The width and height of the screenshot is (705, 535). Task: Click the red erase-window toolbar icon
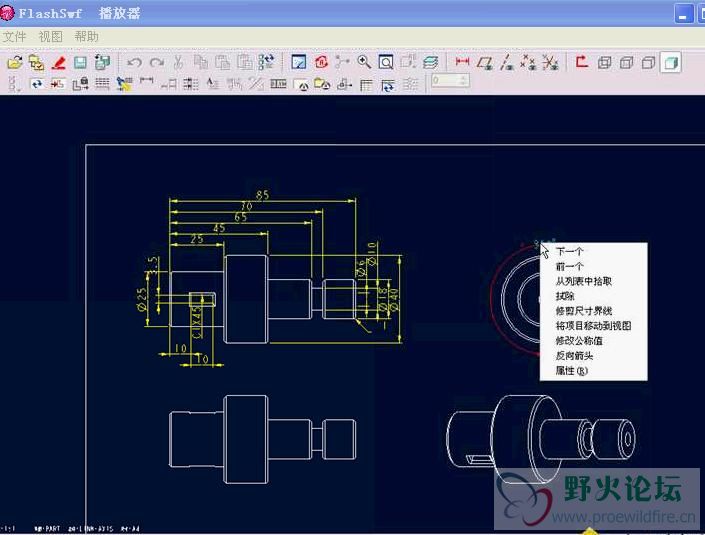click(x=58, y=62)
